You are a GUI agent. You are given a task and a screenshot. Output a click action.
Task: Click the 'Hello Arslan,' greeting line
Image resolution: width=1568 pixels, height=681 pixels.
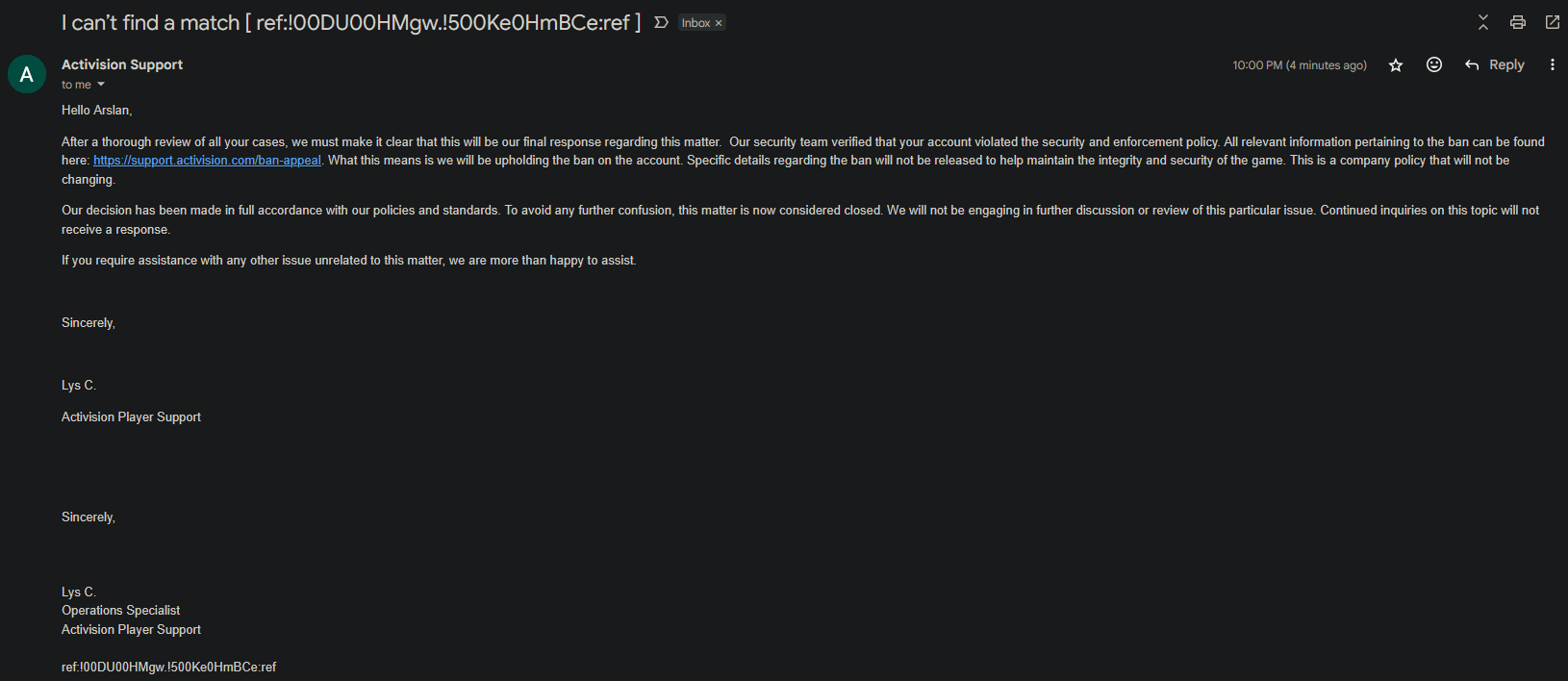[97, 111]
